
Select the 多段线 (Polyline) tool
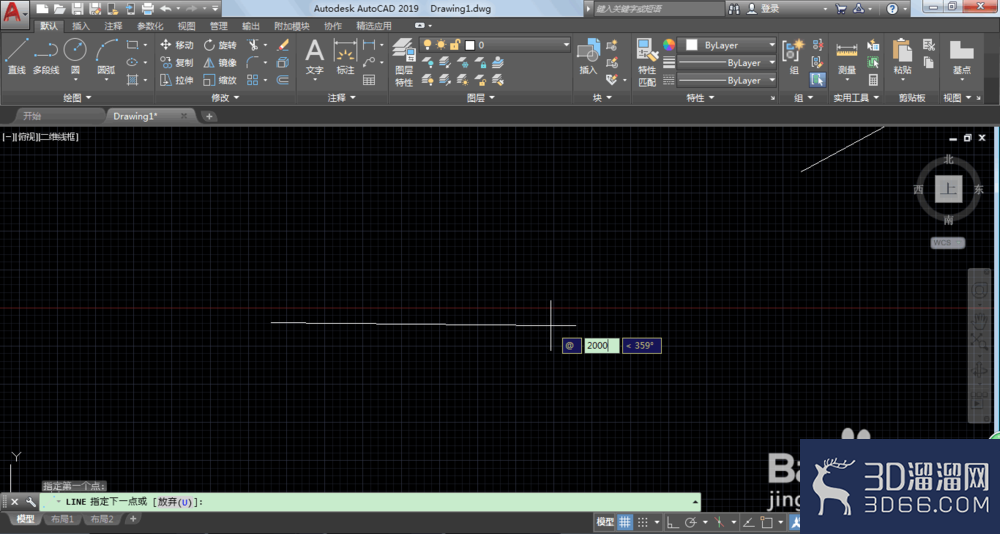coord(46,57)
